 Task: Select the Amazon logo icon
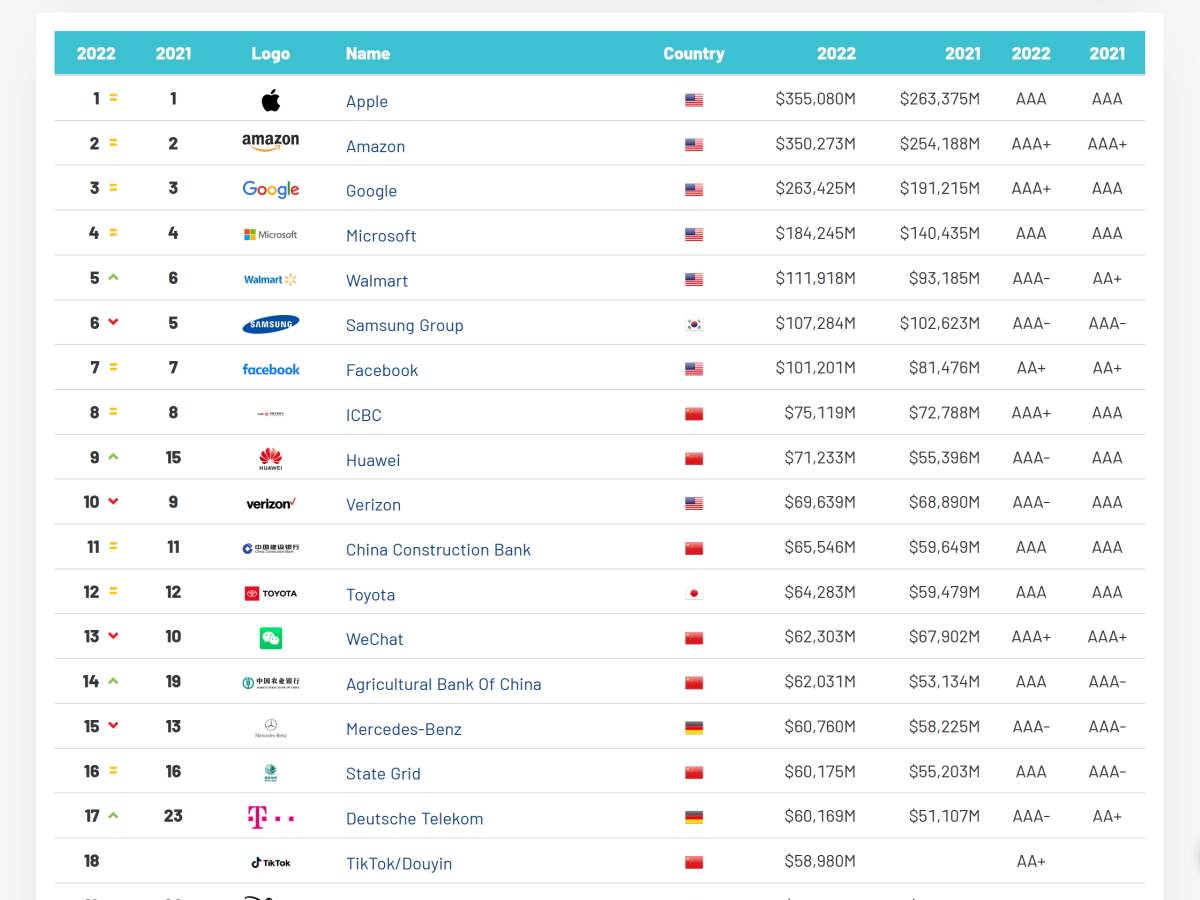tap(270, 142)
